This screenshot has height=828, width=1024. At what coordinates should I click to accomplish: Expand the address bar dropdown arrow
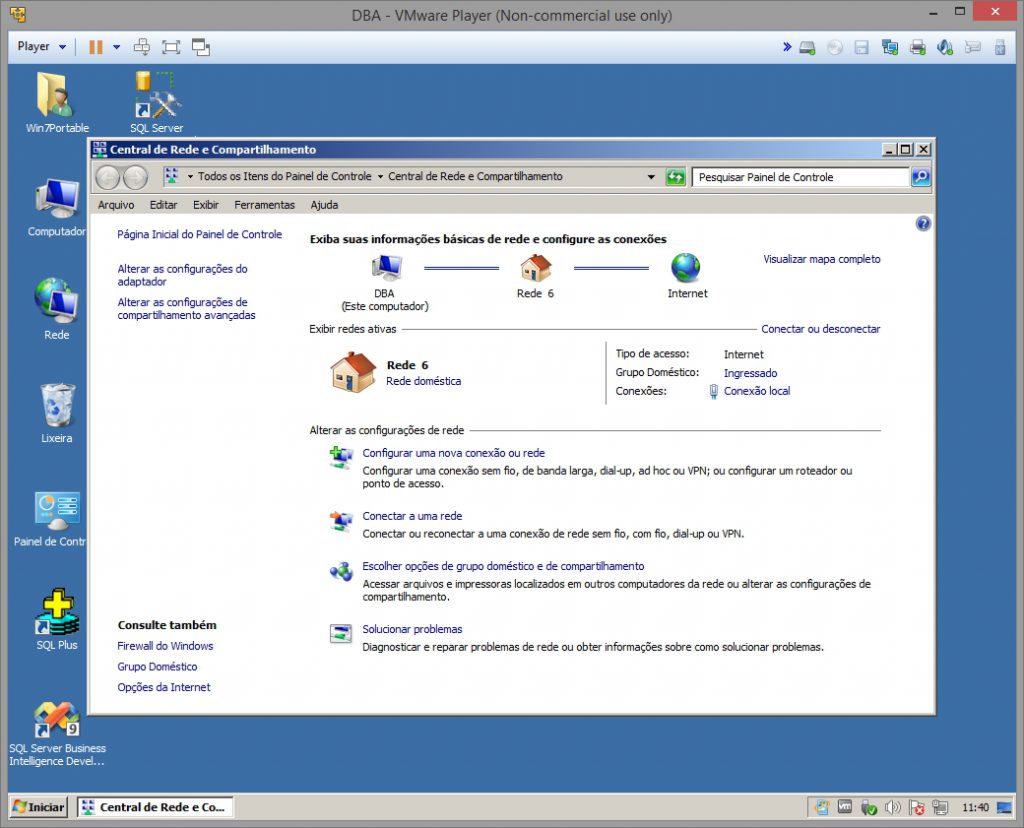pyautogui.click(x=650, y=176)
